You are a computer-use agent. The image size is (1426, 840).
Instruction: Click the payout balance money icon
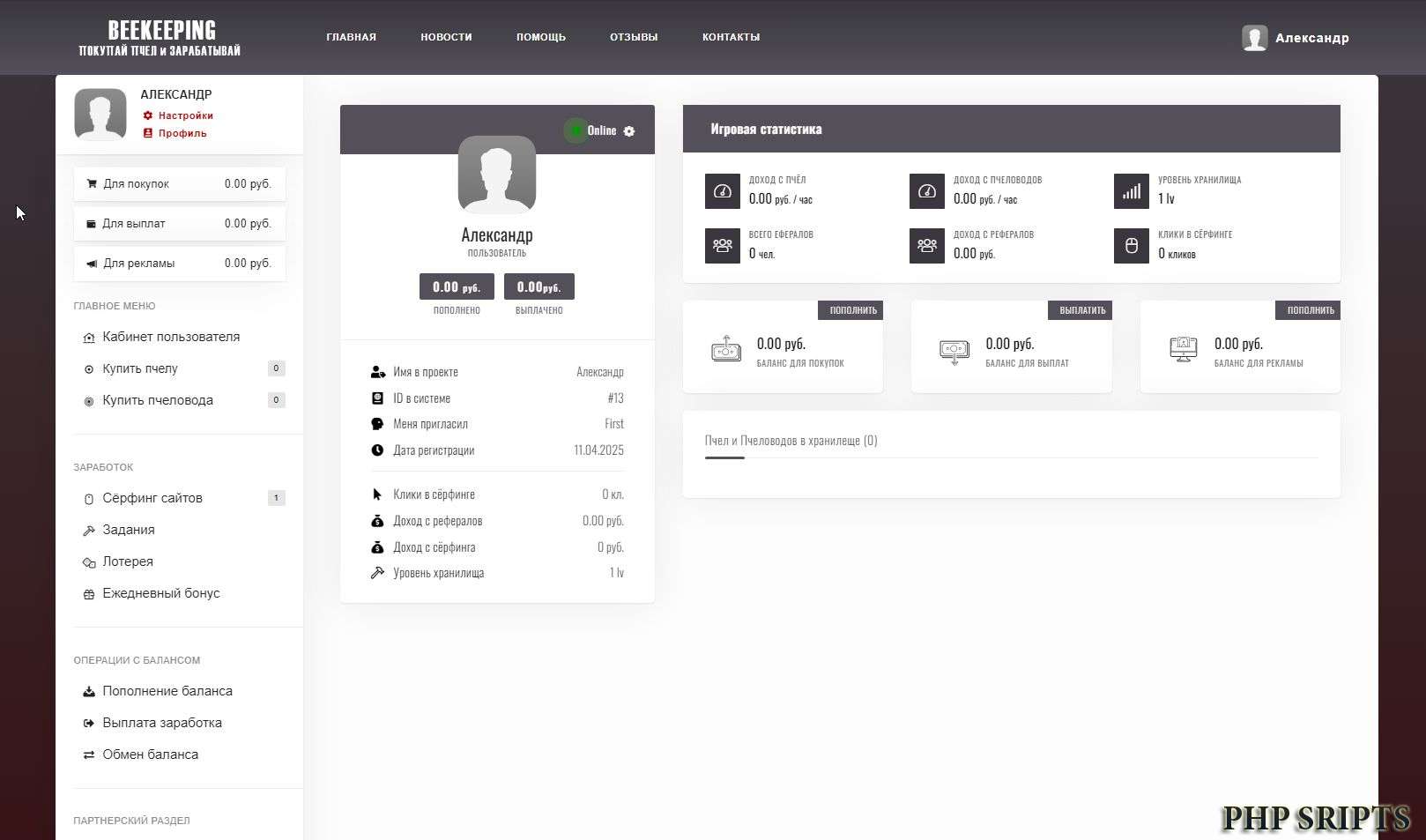(x=954, y=351)
